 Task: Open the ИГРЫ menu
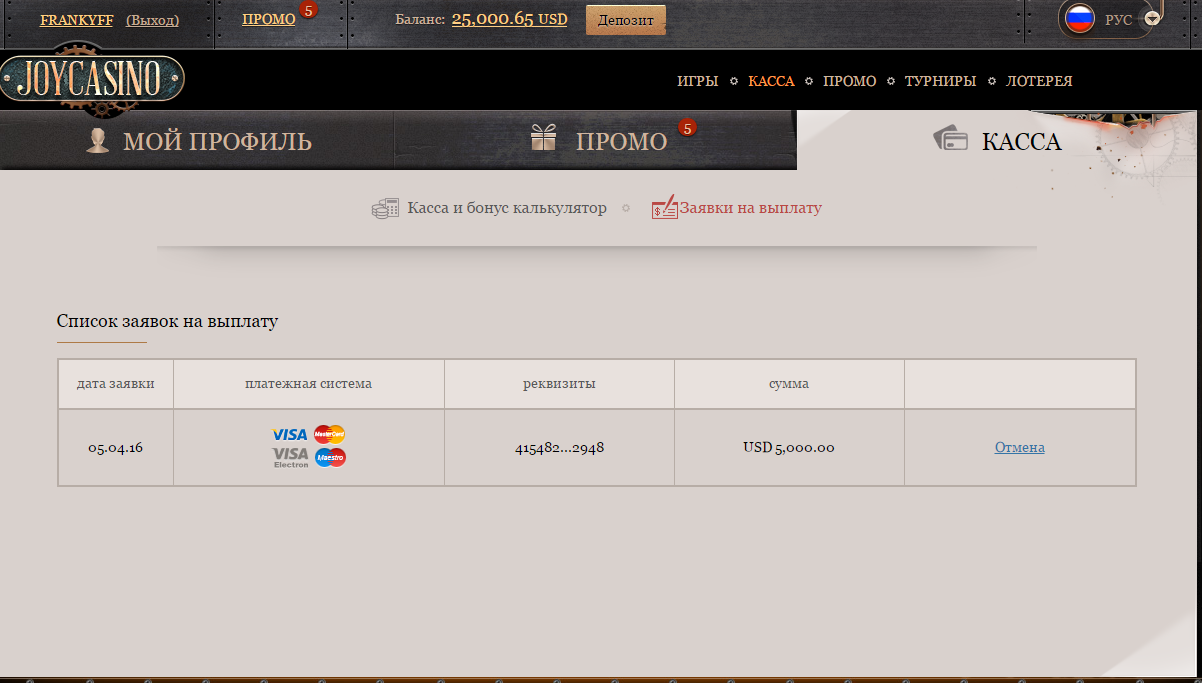tap(698, 81)
